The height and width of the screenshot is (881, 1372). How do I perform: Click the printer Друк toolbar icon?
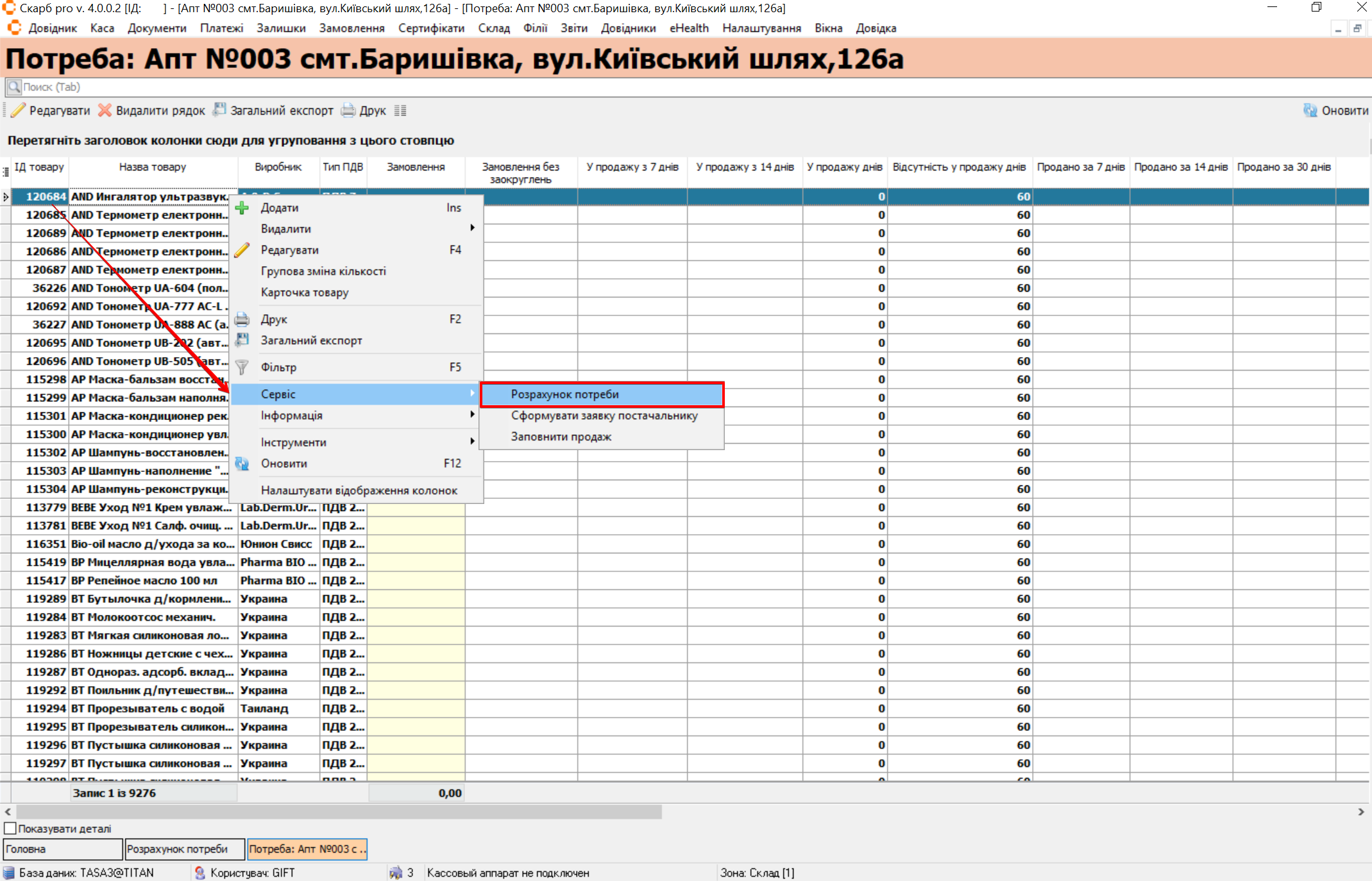(348, 110)
